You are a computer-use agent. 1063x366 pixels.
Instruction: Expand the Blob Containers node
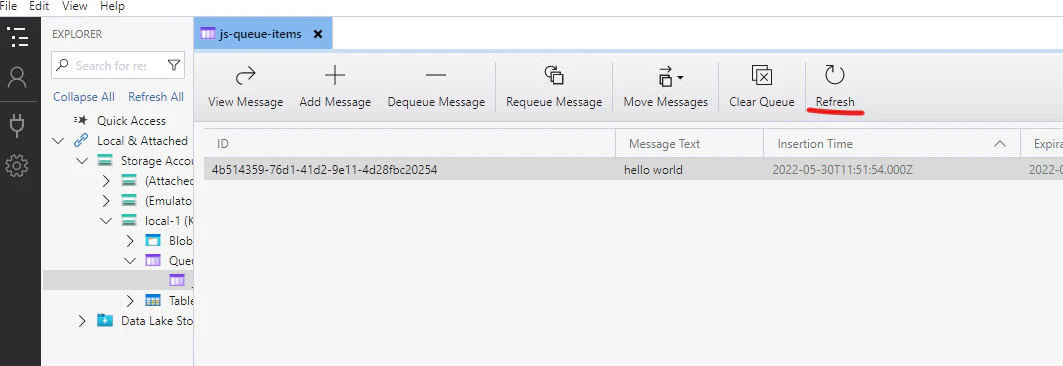[x=130, y=241]
